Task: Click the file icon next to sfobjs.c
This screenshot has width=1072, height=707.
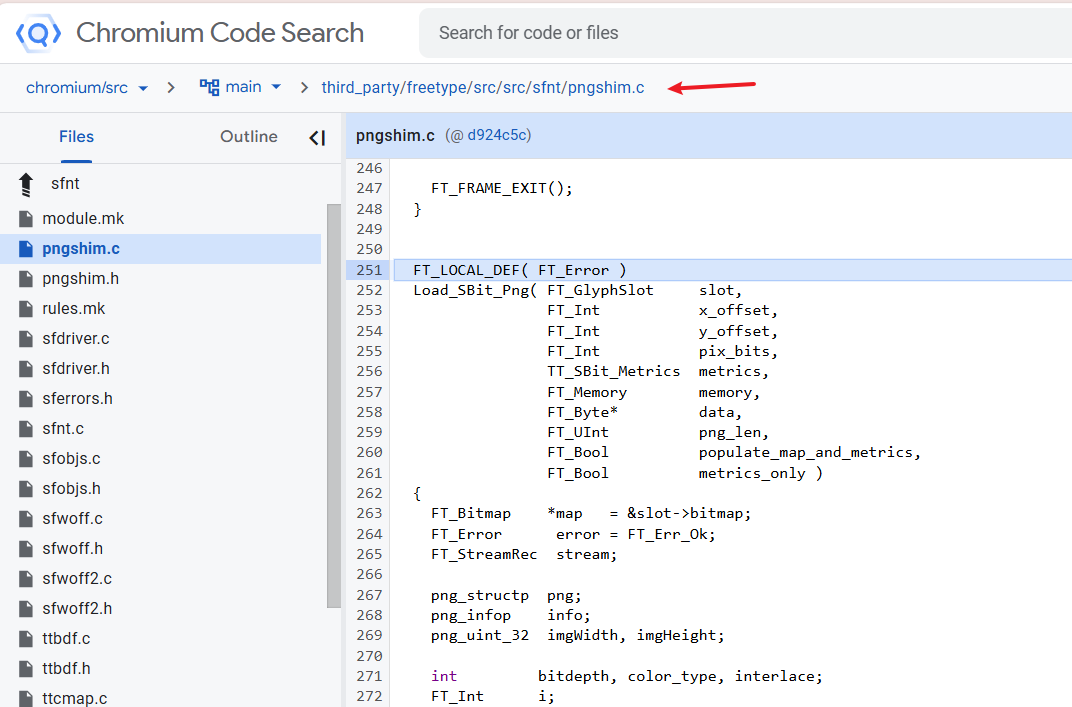Action: 26,459
